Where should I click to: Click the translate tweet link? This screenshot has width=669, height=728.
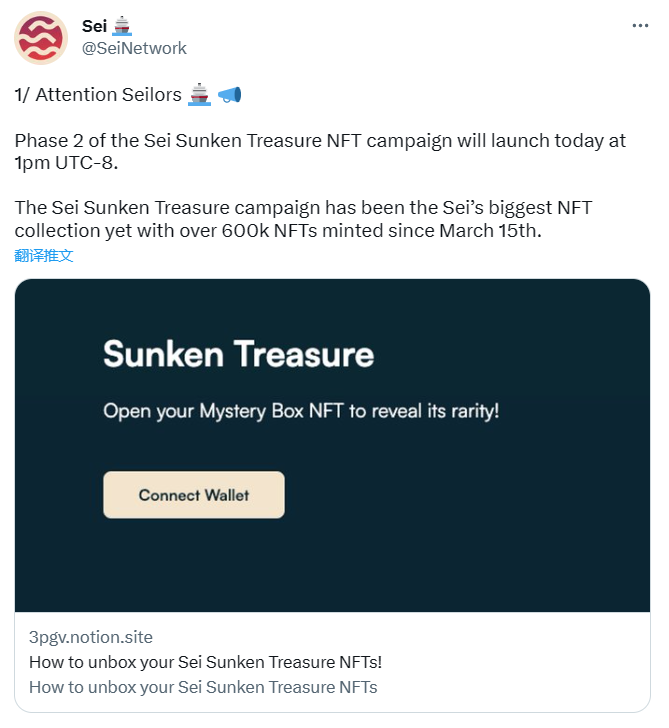(x=44, y=255)
